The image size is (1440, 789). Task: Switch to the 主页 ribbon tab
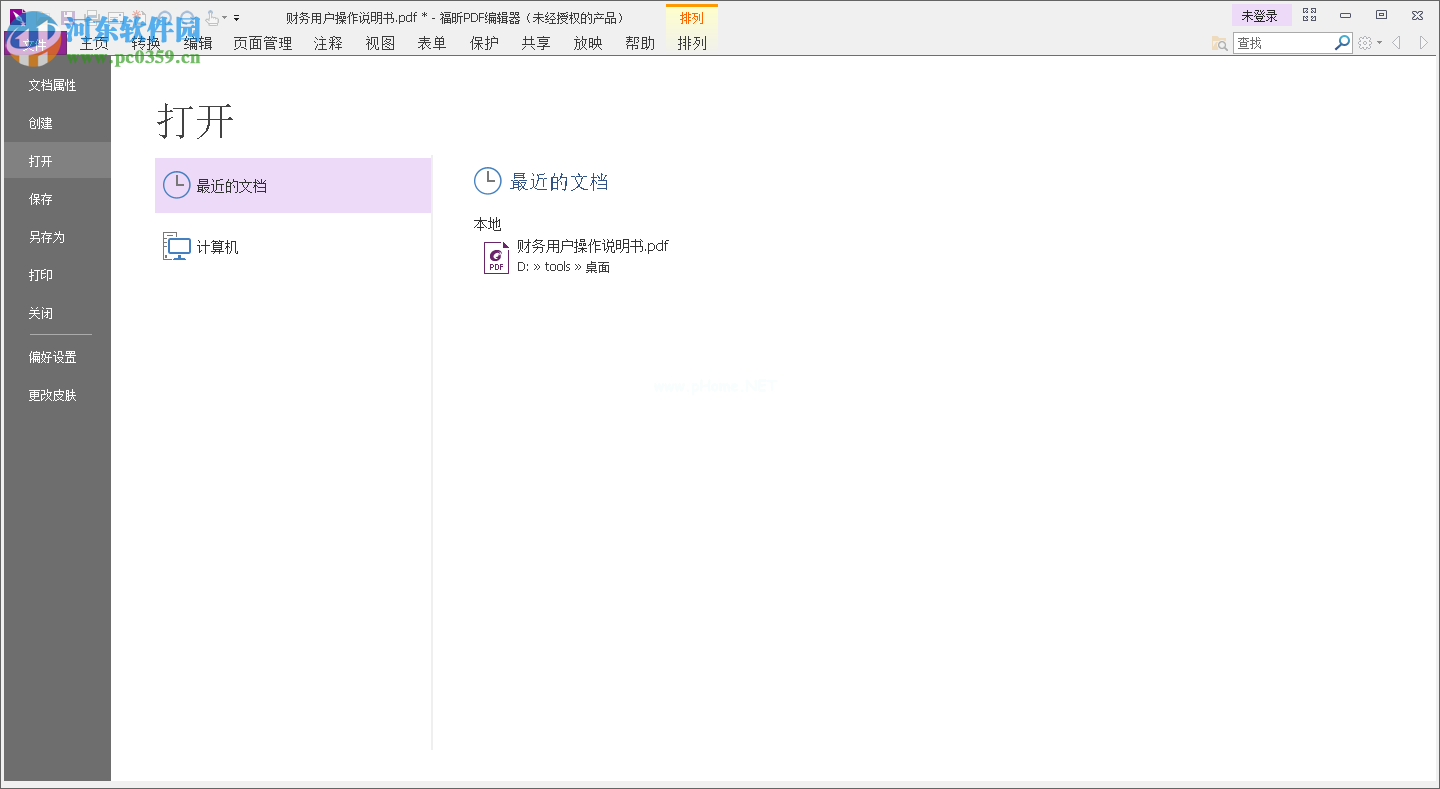(x=94, y=43)
